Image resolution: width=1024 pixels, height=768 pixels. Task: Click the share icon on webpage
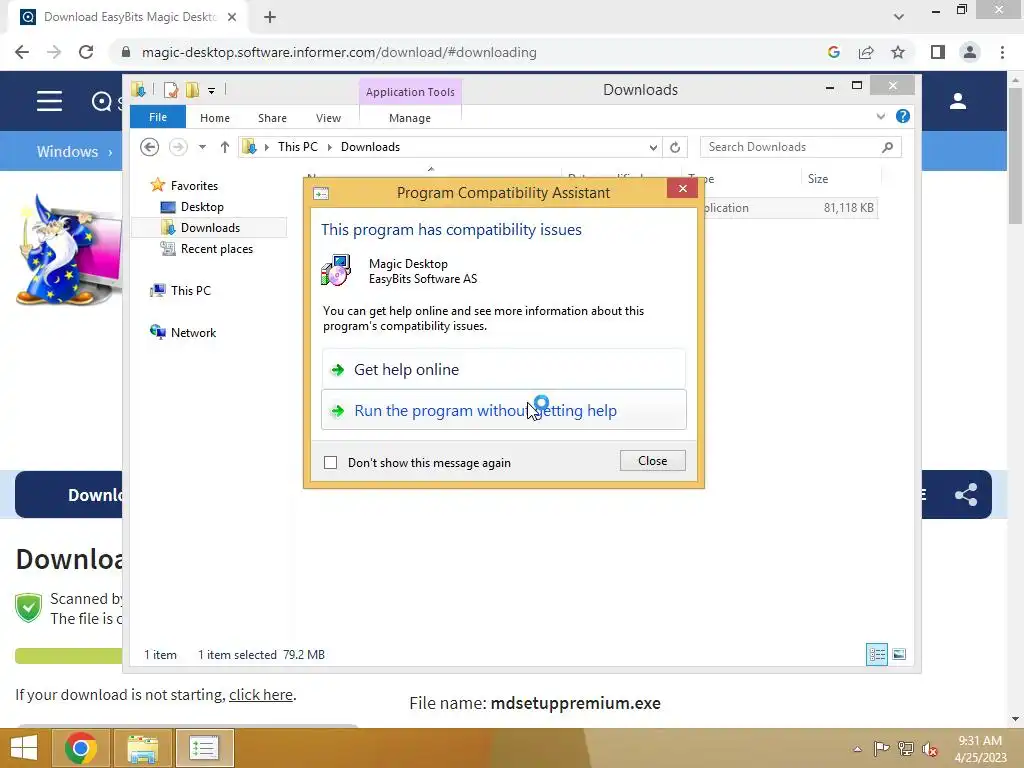(966, 494)
